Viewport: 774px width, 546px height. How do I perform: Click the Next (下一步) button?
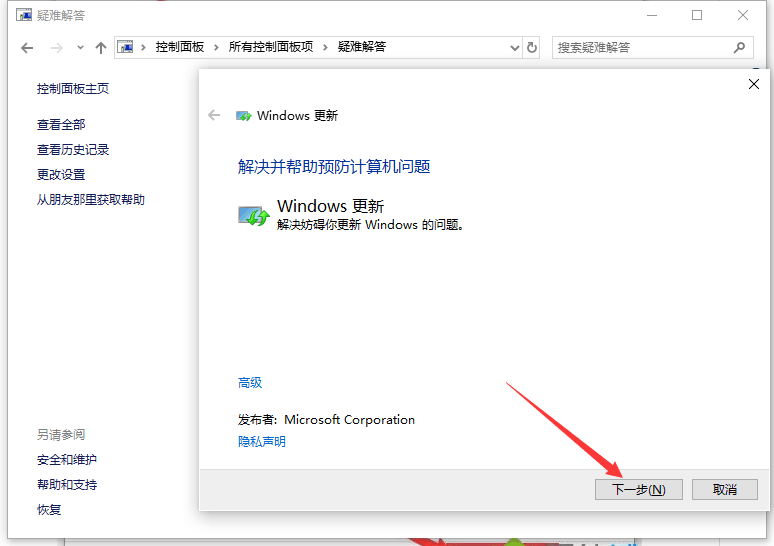click(638, 489)
